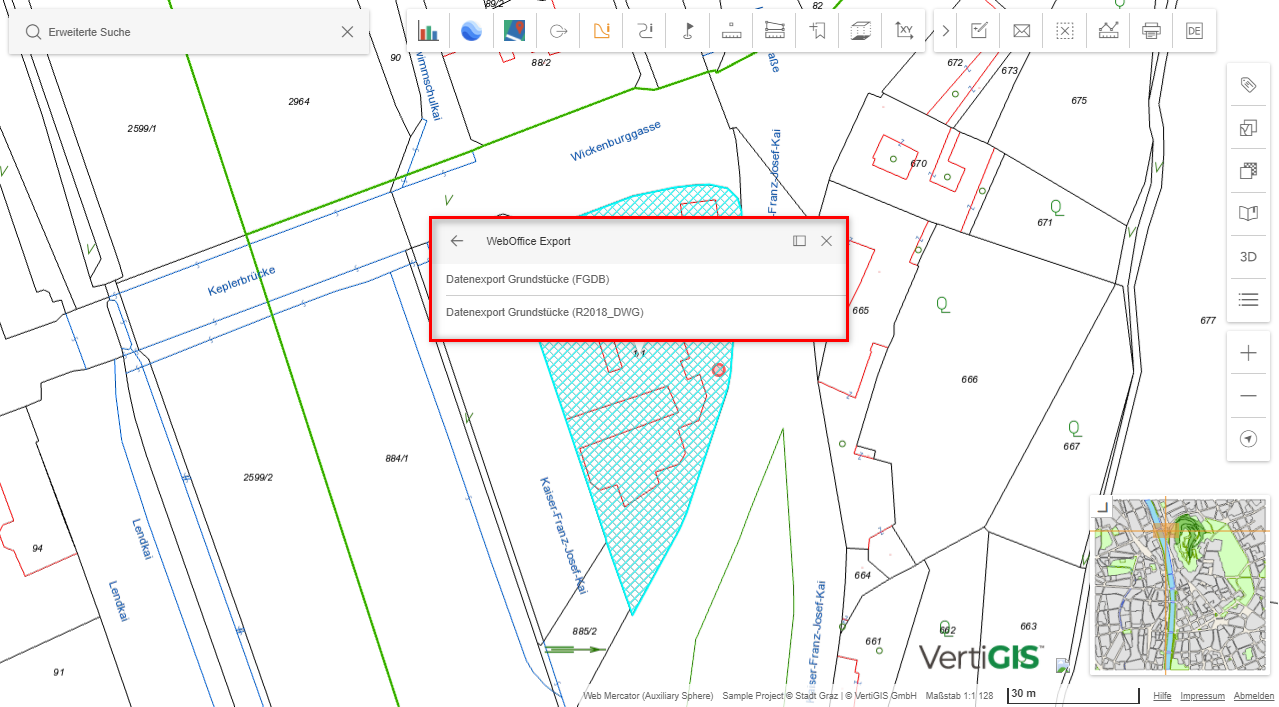This screenshot has width=1279, height=707.
Task: Collapse the overview map
Action: pos(1103,509)
